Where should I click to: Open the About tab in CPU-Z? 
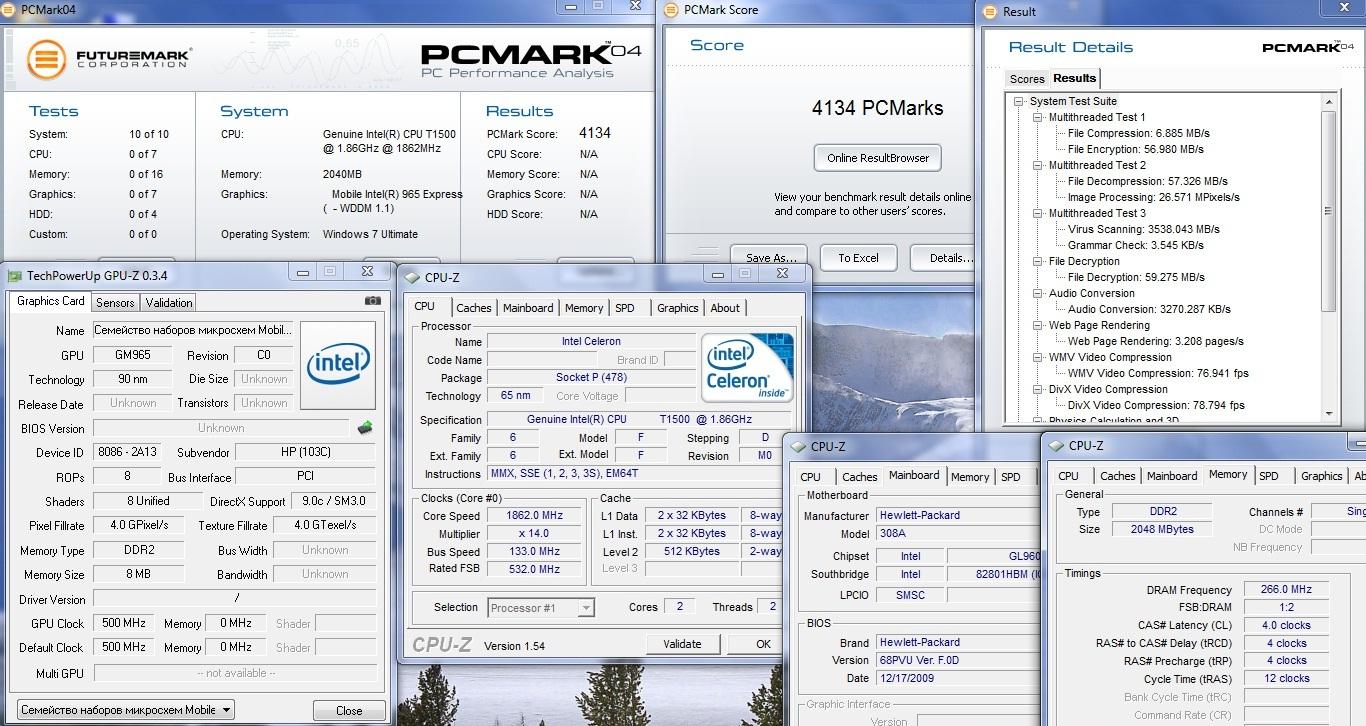(x=725, y=308)
